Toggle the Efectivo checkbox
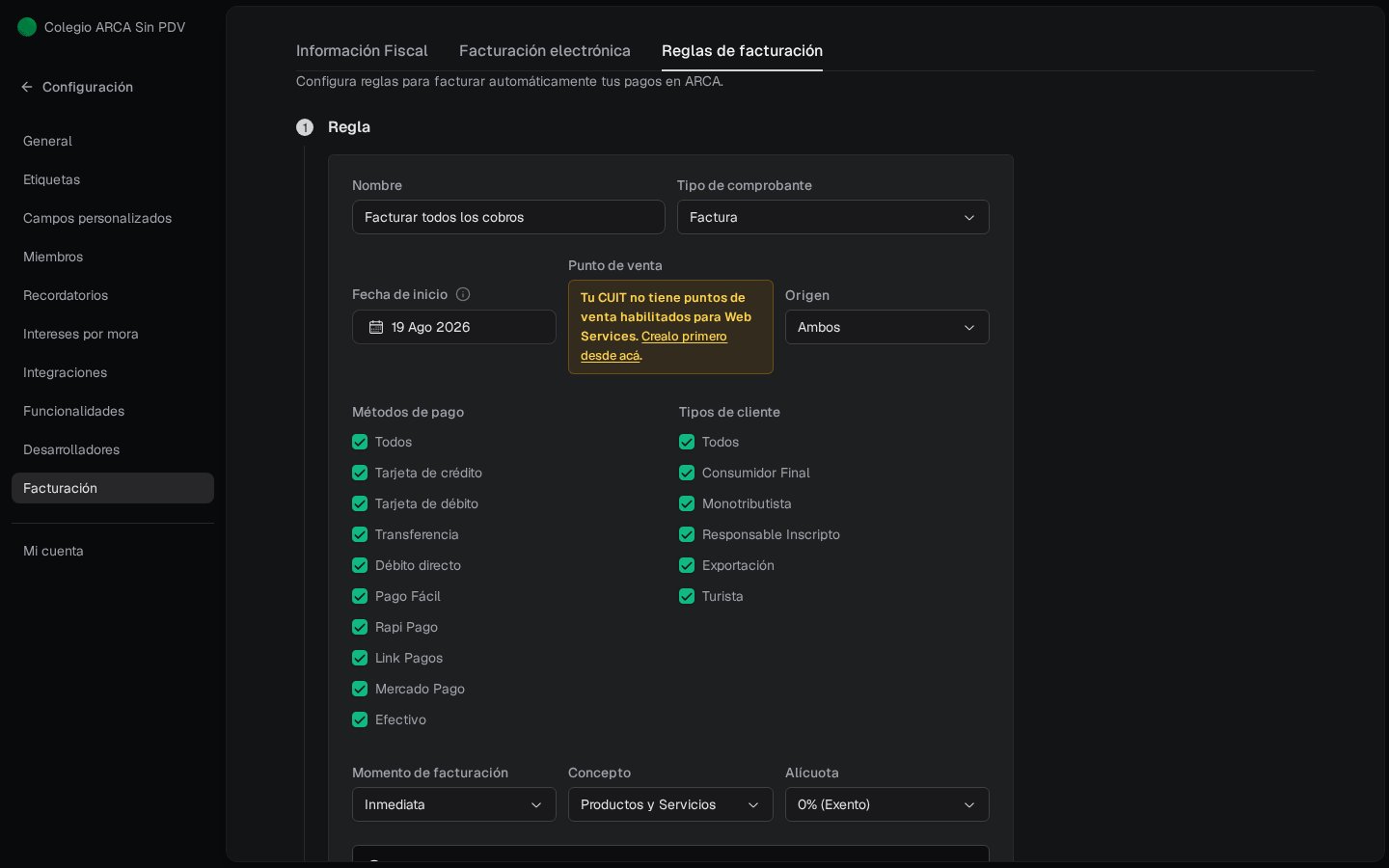This screenshot has width=1389, height=868. pos(360,719)
